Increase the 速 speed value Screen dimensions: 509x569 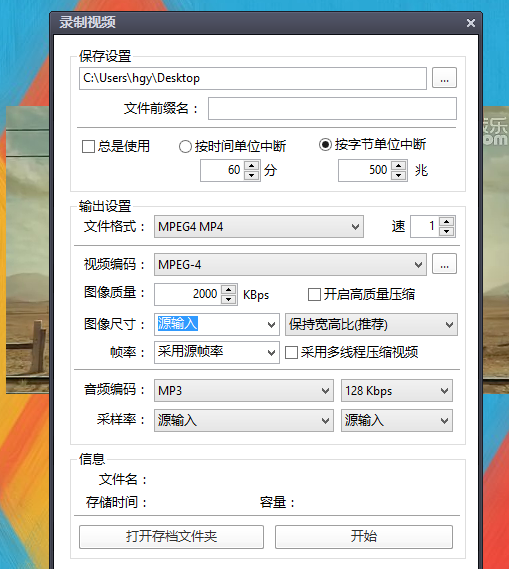pos(447,222)
